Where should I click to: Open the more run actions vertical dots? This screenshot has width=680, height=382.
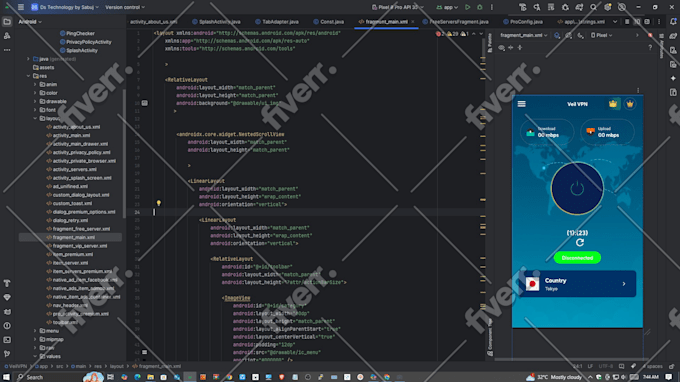(x=492, y=7)
